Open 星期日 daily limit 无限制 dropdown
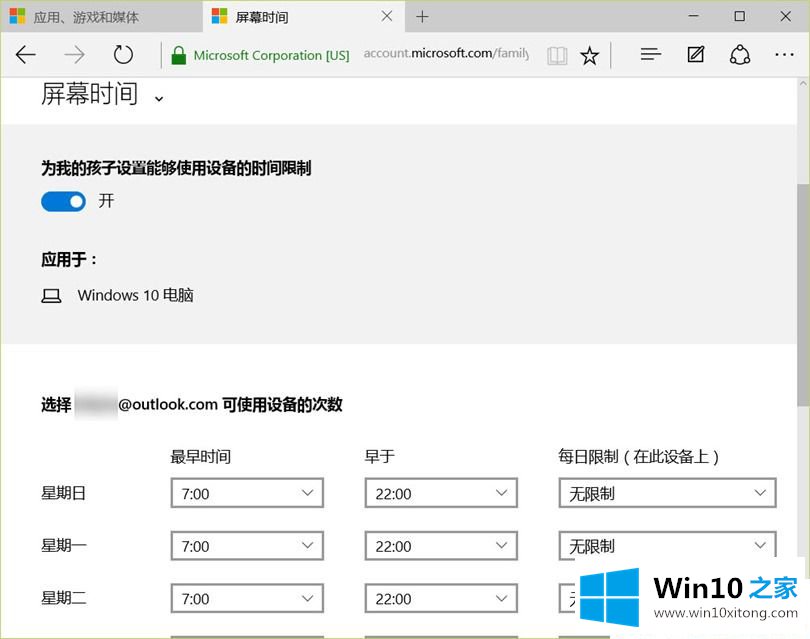This screenshot has height=639, width=810. click(x=667, y=493)
